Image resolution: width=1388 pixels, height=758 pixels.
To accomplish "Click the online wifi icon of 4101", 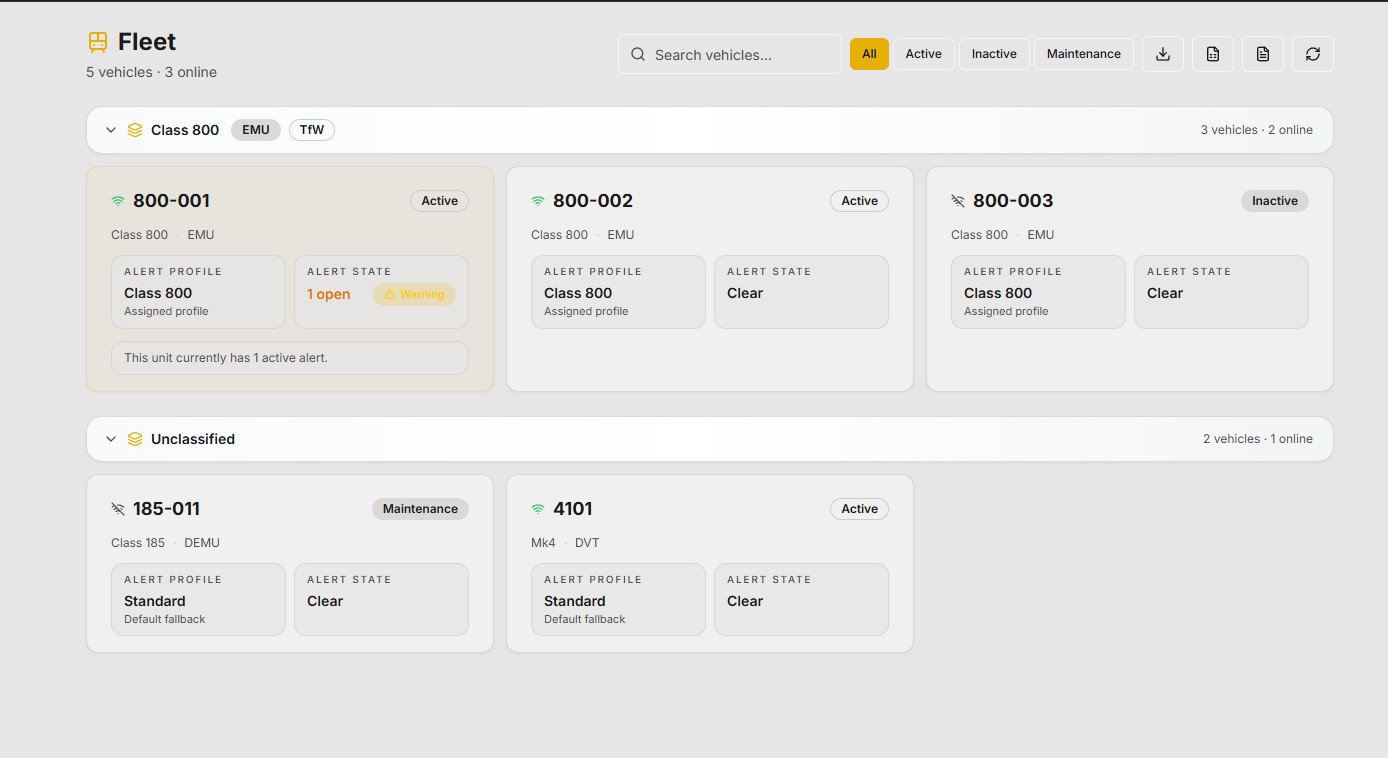I will (x=538, y=509).
